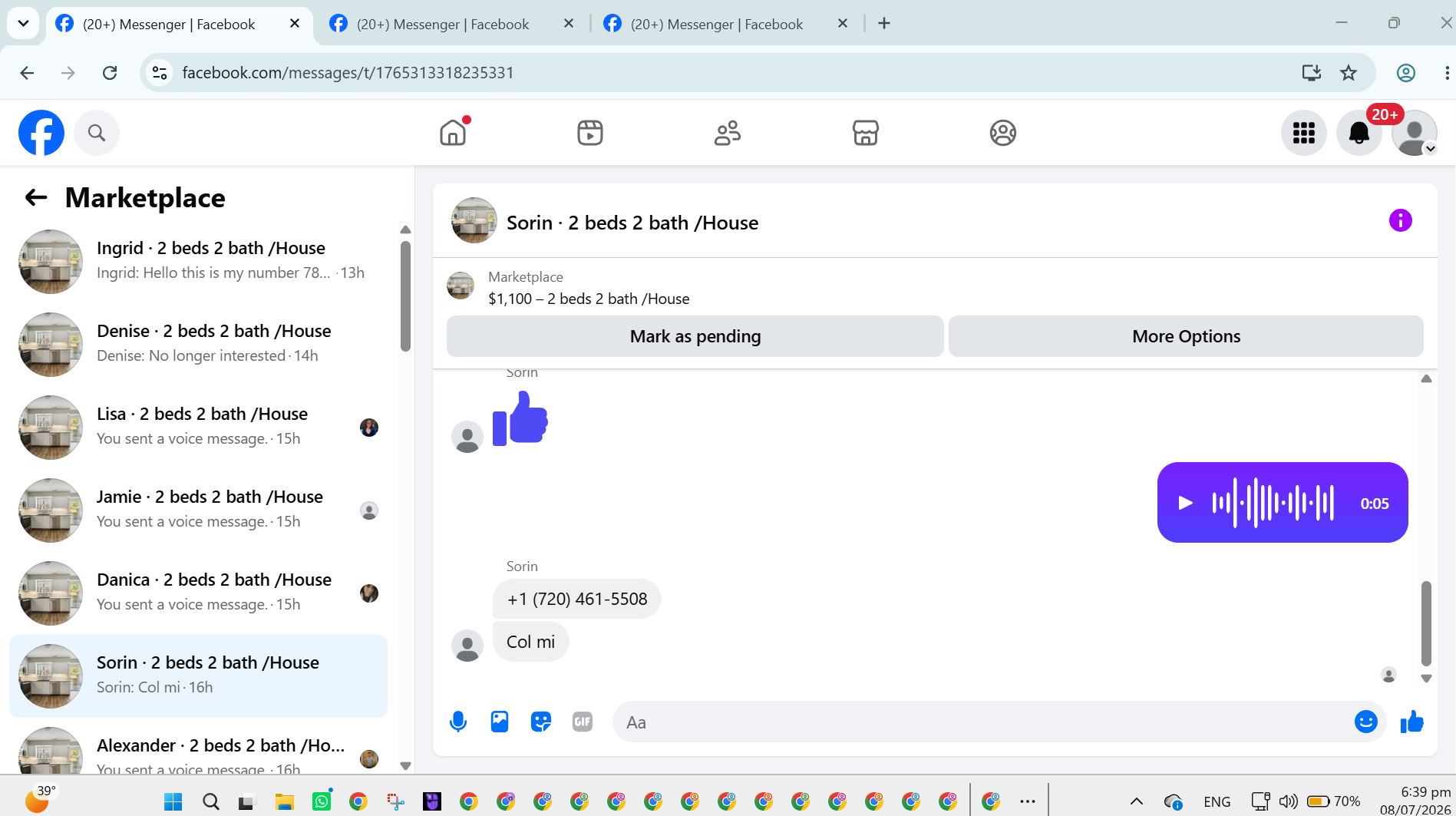Image resolution: width=1456 pixels, height=816 pixels.
Task: Attach a photo to the message
Action: [x=500, y=722]
